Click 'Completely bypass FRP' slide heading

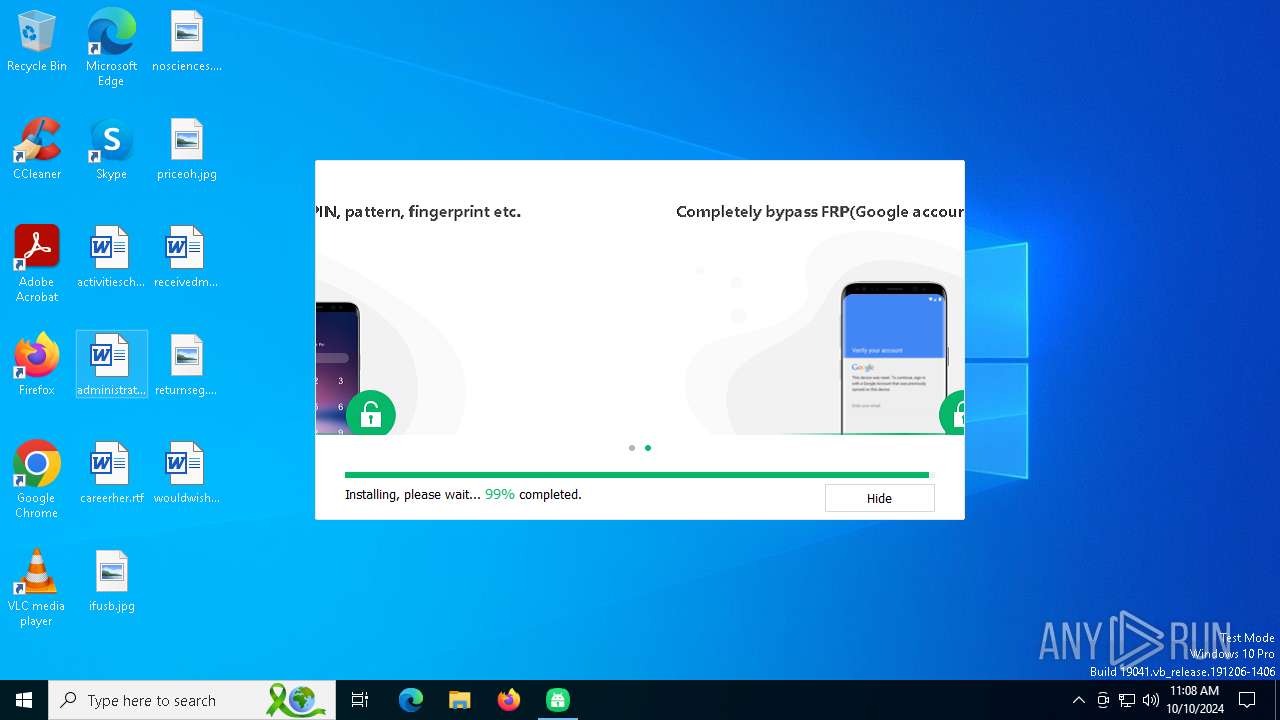[x=820, y=212]
